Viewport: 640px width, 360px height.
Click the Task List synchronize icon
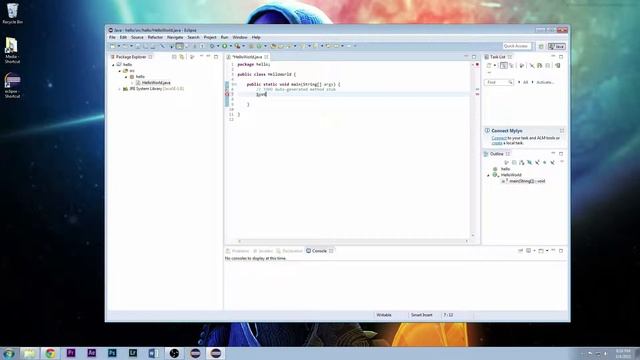tap(540, 65)
